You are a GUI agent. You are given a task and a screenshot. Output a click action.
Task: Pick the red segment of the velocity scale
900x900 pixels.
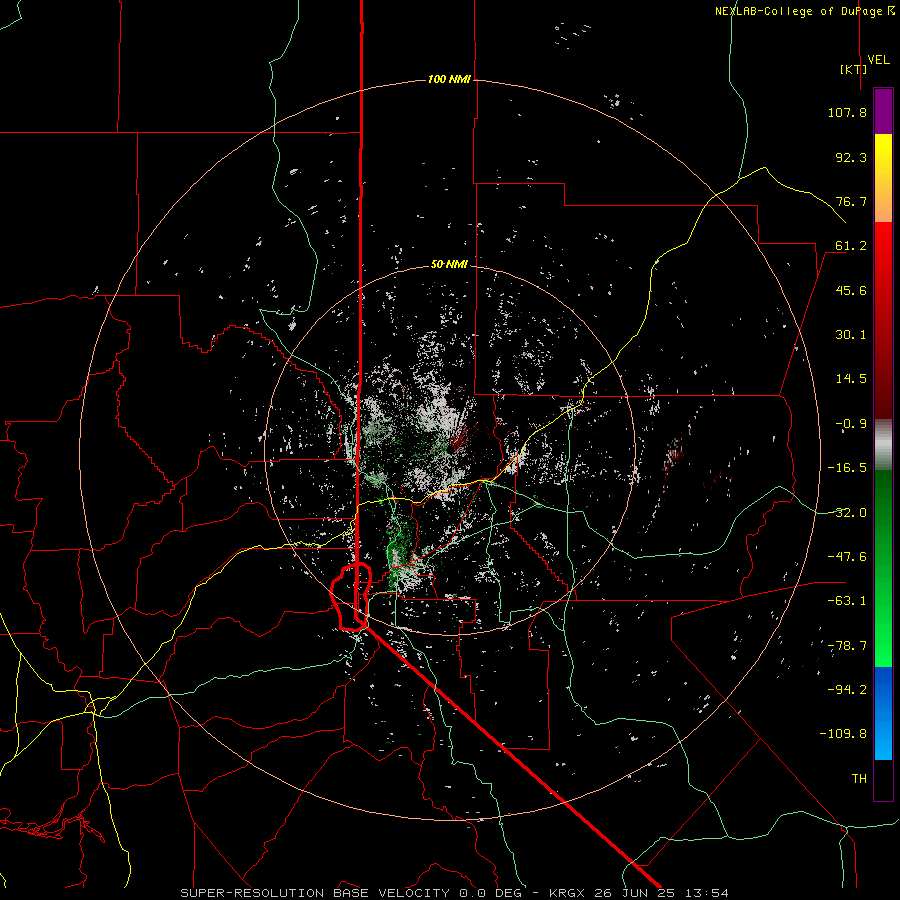883,320
